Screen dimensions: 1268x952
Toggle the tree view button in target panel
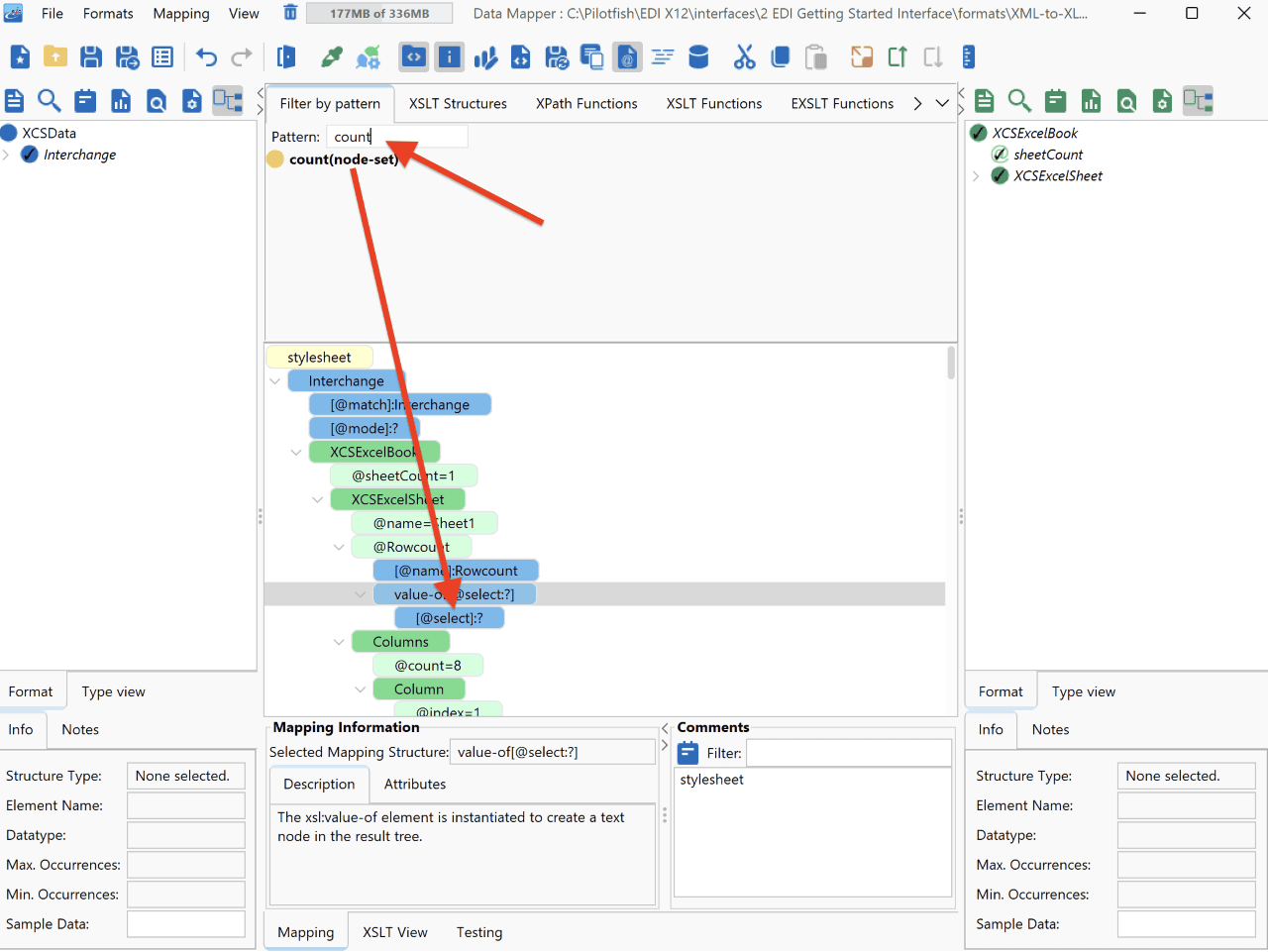[1198, 100]
